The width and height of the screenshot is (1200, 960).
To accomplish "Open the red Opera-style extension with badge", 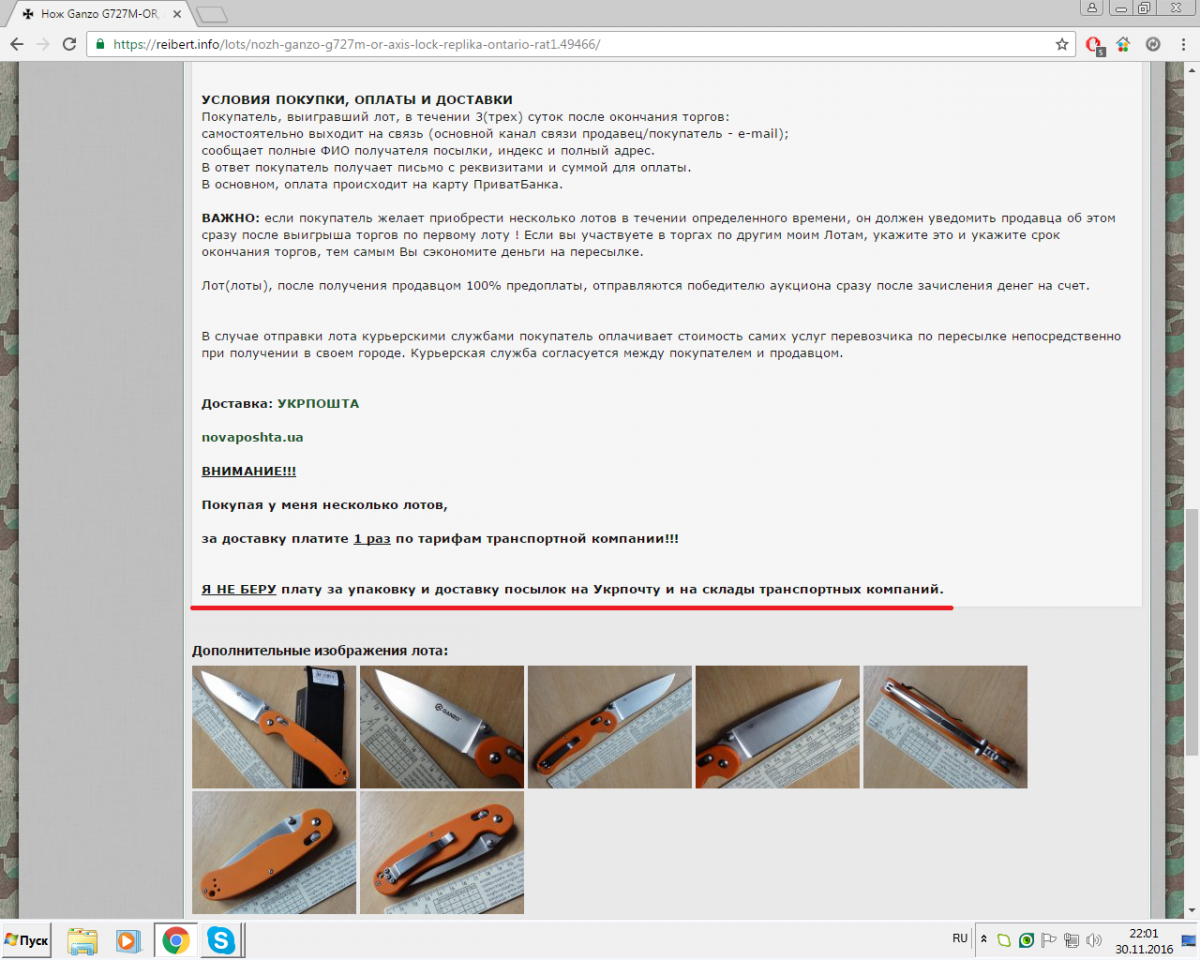I will 1094,45.
